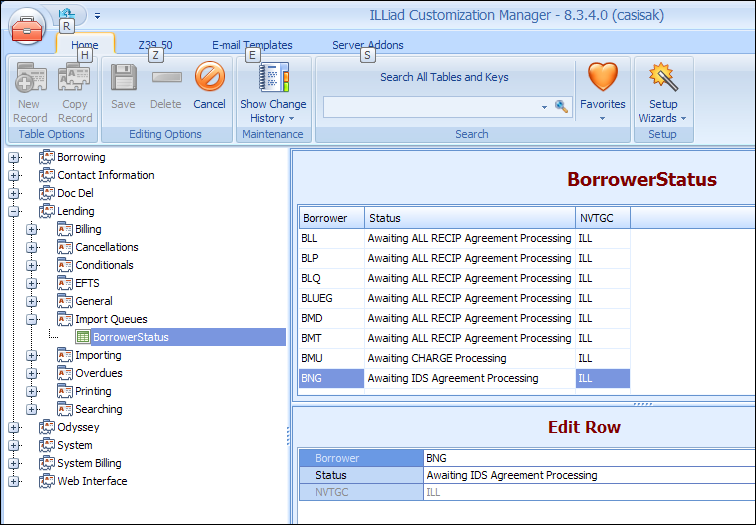Click the Billing category icon
The image size is (756, 525).
pyautogui.click(x=65, y=229)
